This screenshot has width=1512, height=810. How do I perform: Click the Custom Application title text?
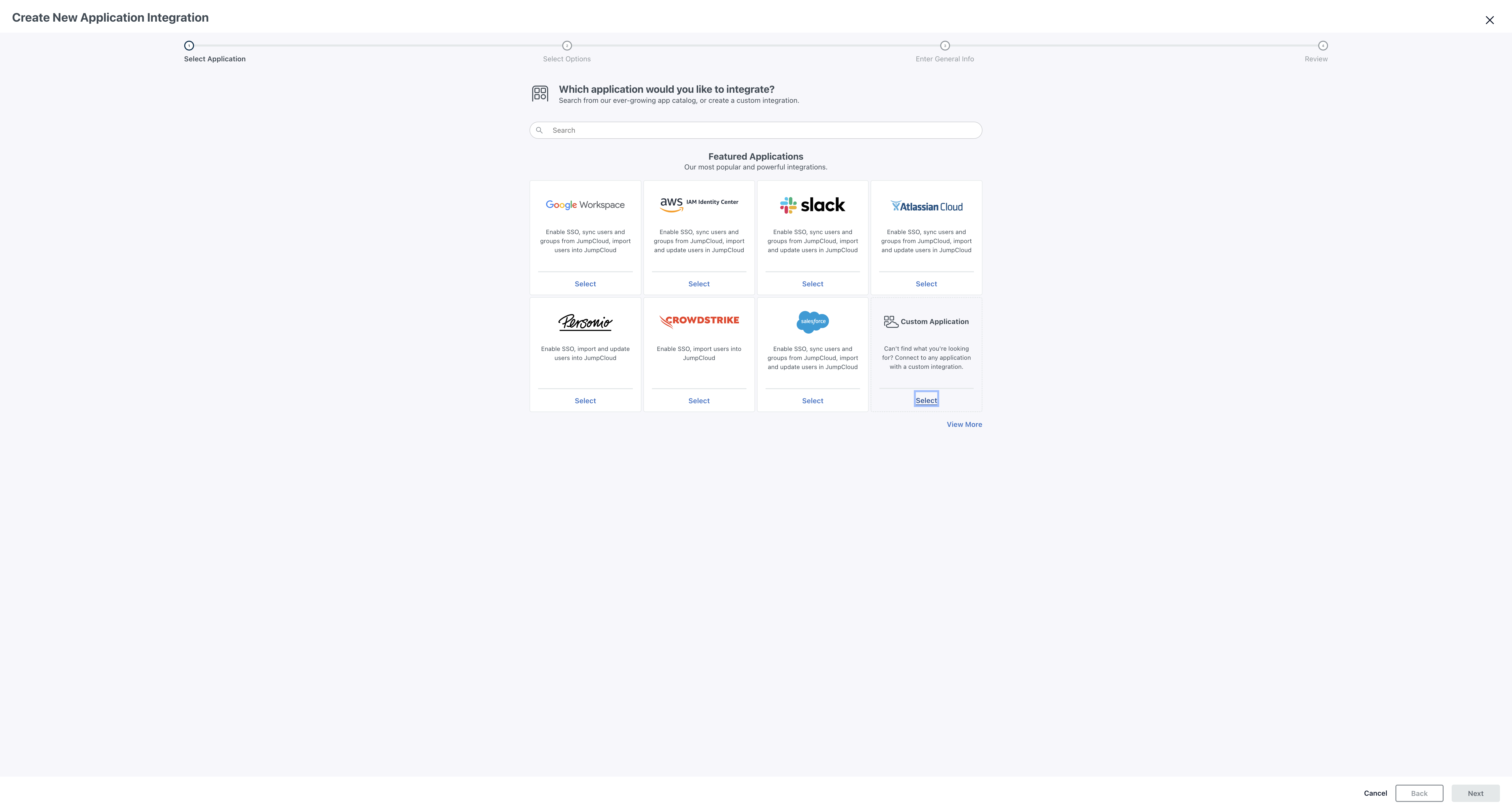(x=934, y=322)
